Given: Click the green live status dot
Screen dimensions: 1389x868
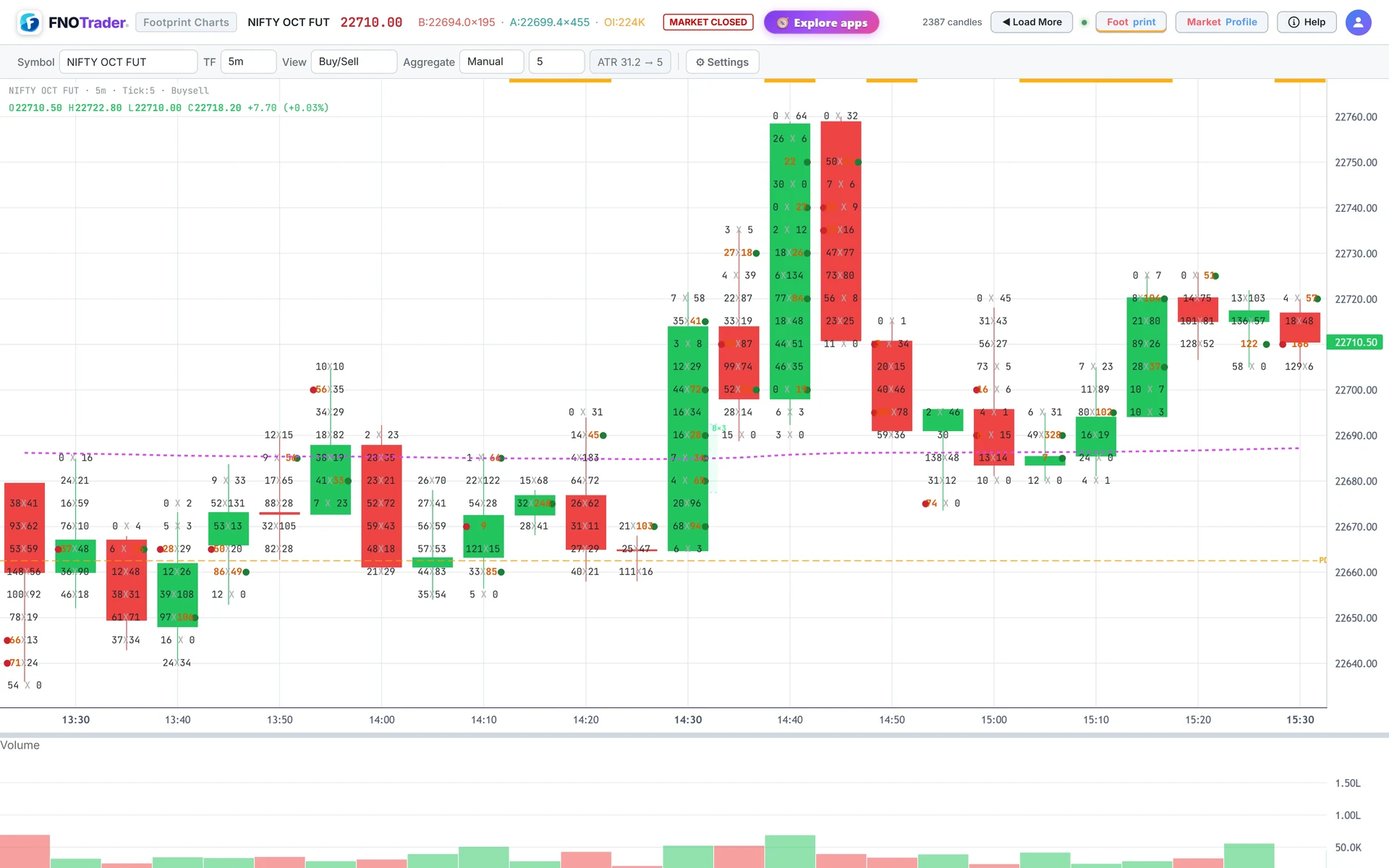Looking at the screenshot, I should (x=1084, y=22).
